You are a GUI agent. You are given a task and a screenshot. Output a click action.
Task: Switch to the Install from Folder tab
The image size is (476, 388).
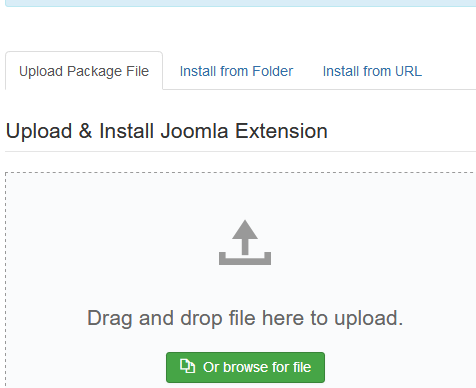236,71
